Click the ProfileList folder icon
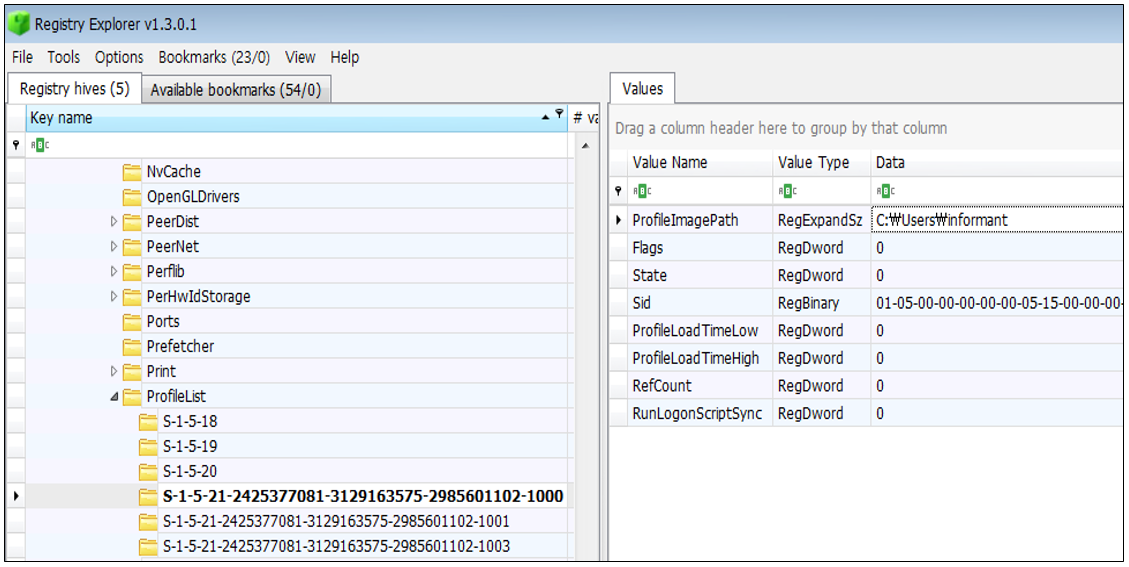The height and width of the screenshot is (567, 1129). coord(132,396)
